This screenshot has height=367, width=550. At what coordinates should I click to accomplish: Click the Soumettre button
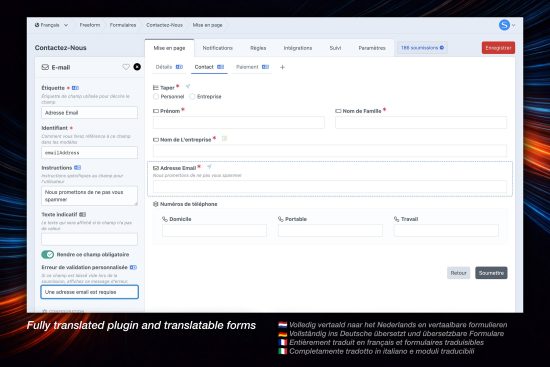click(491, 273)
